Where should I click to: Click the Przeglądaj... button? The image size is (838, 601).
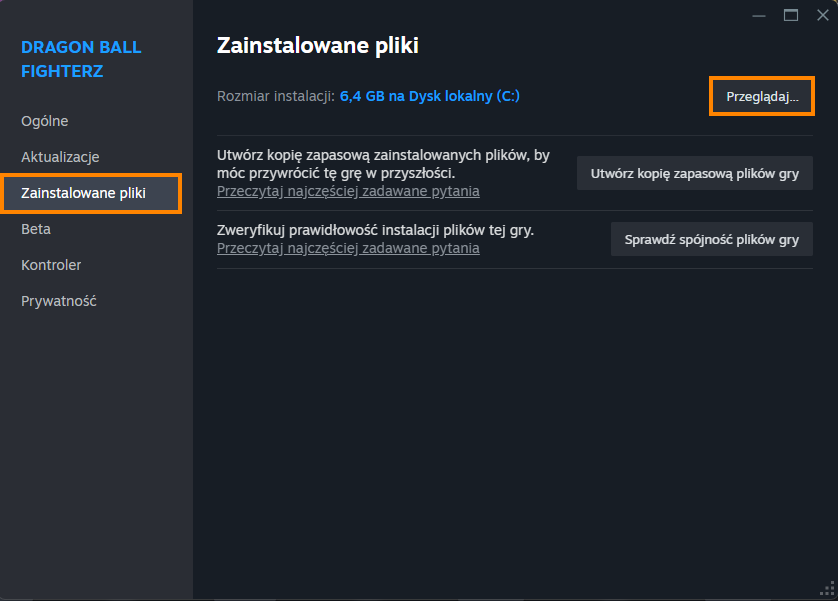[762, 97]
